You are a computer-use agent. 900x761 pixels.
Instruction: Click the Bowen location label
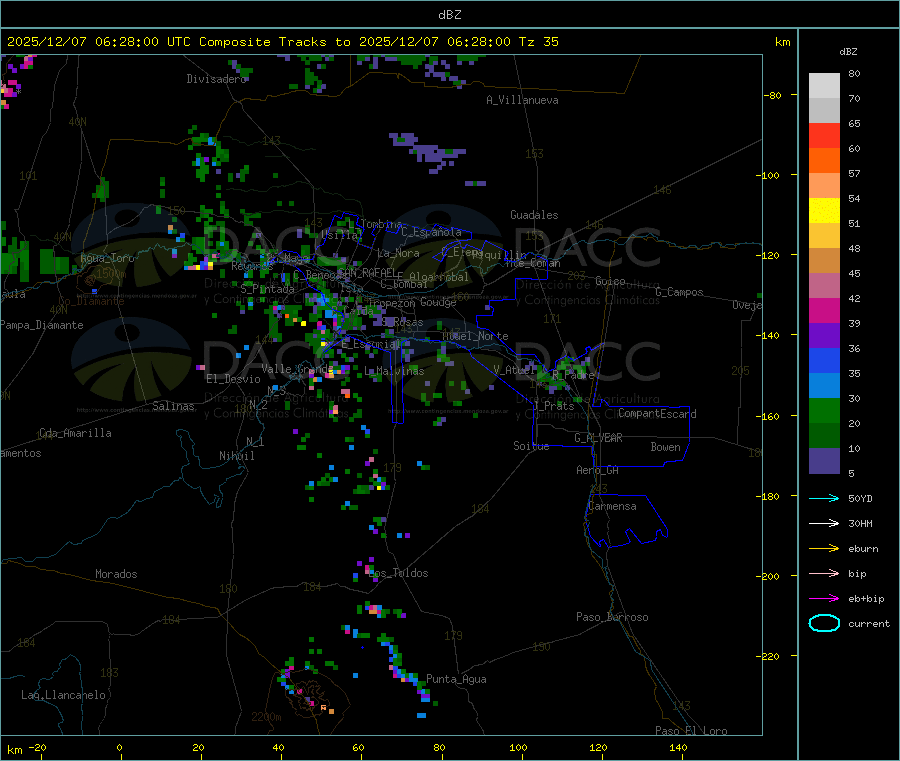665,446
